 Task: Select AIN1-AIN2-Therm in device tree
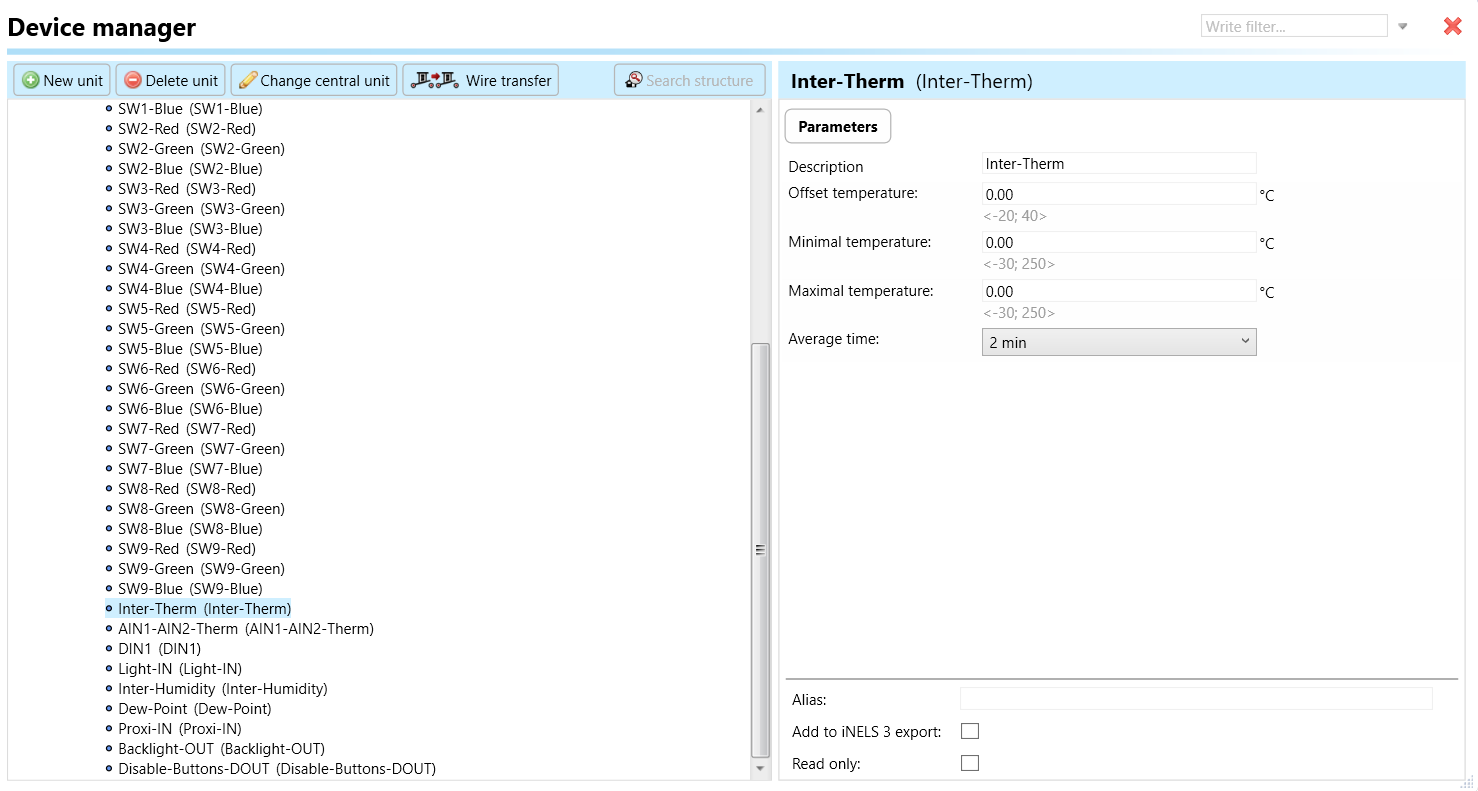point(245,629)
